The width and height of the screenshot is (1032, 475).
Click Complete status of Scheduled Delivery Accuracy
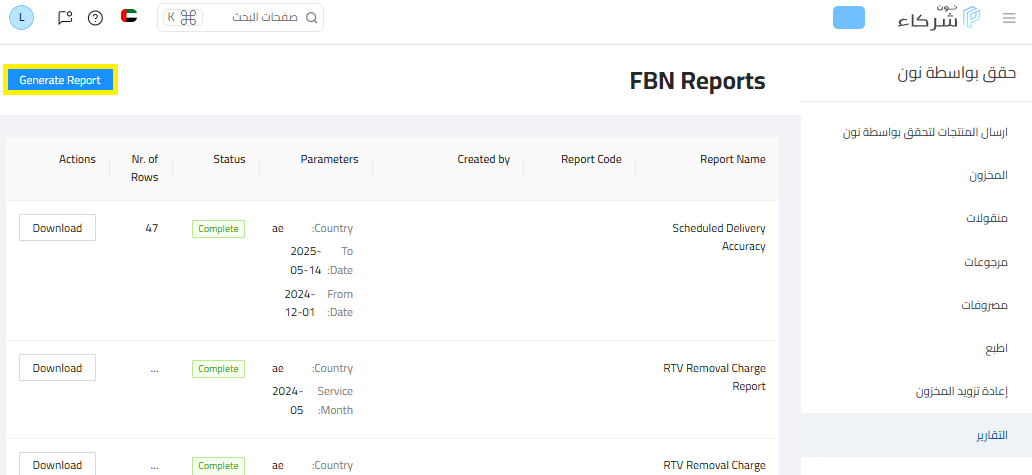[219, 229]
